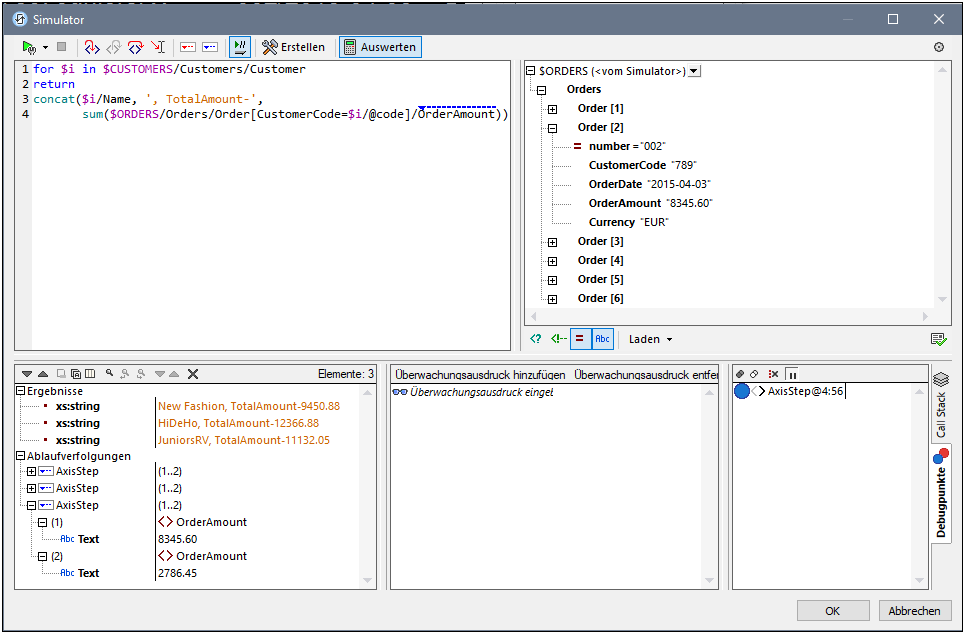The width and height of the screenshot is (965, 634).
Task: Collapse the Order [2] tree node
Action: [552, 128]
